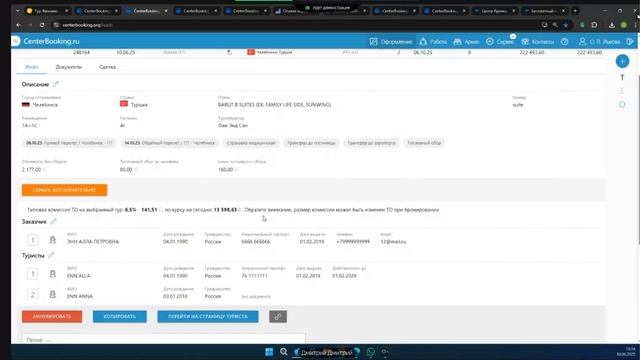
Task: Click hotel name BARUT B SUITES text
Action: pyautogui.click(x=274, y=105)
